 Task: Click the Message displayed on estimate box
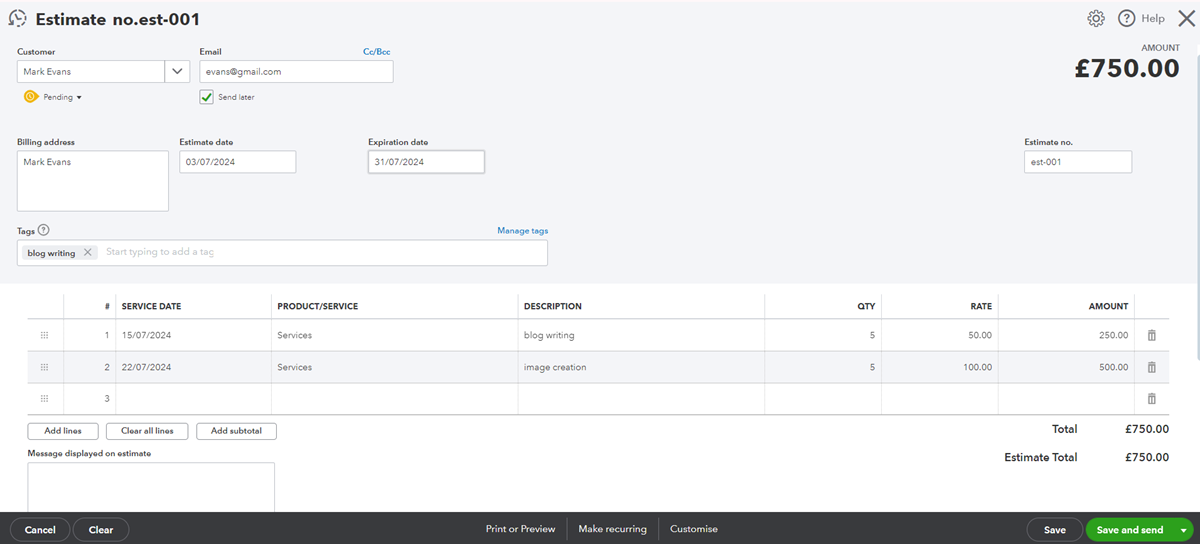coord(151,487)
